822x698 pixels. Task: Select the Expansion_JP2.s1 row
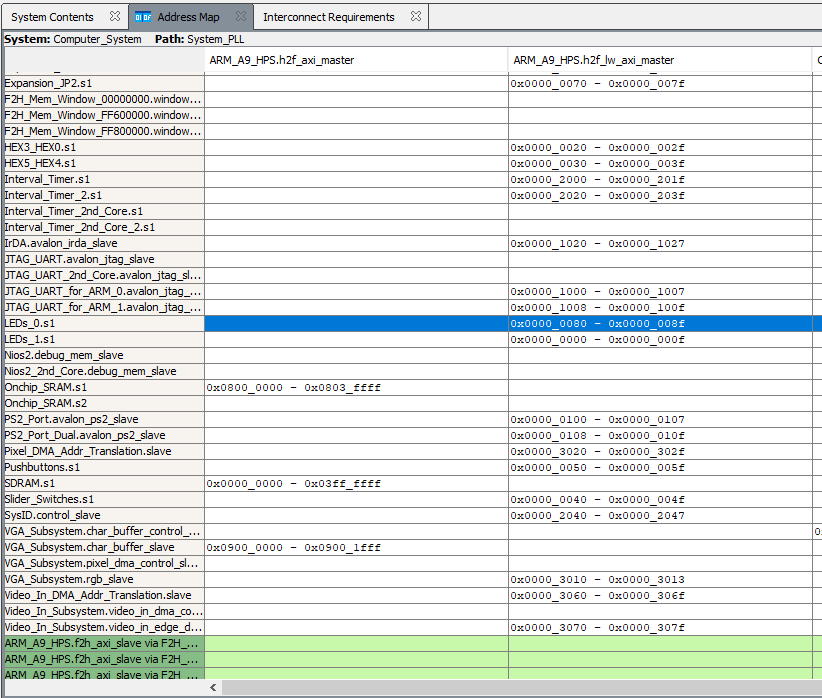40,84
